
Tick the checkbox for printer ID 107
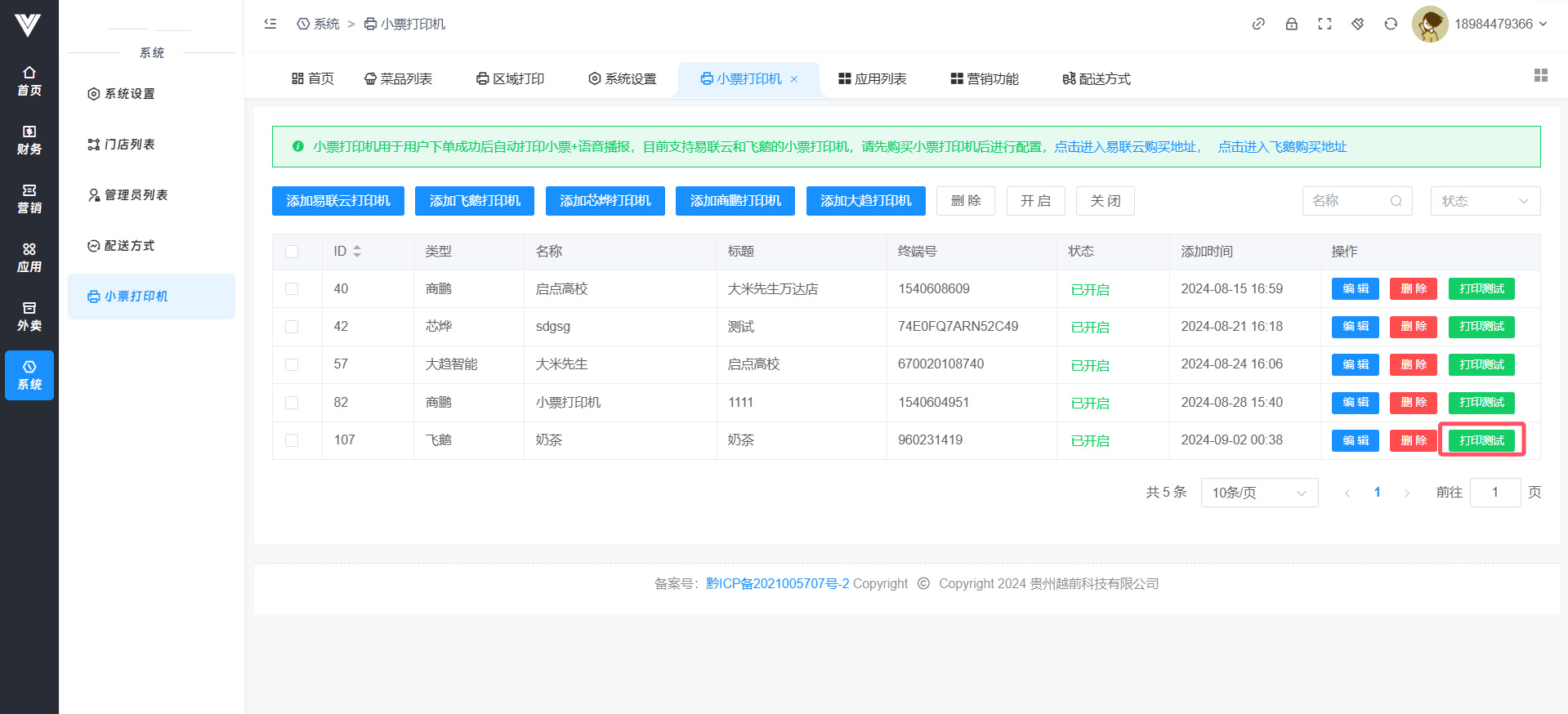(292, 440)
